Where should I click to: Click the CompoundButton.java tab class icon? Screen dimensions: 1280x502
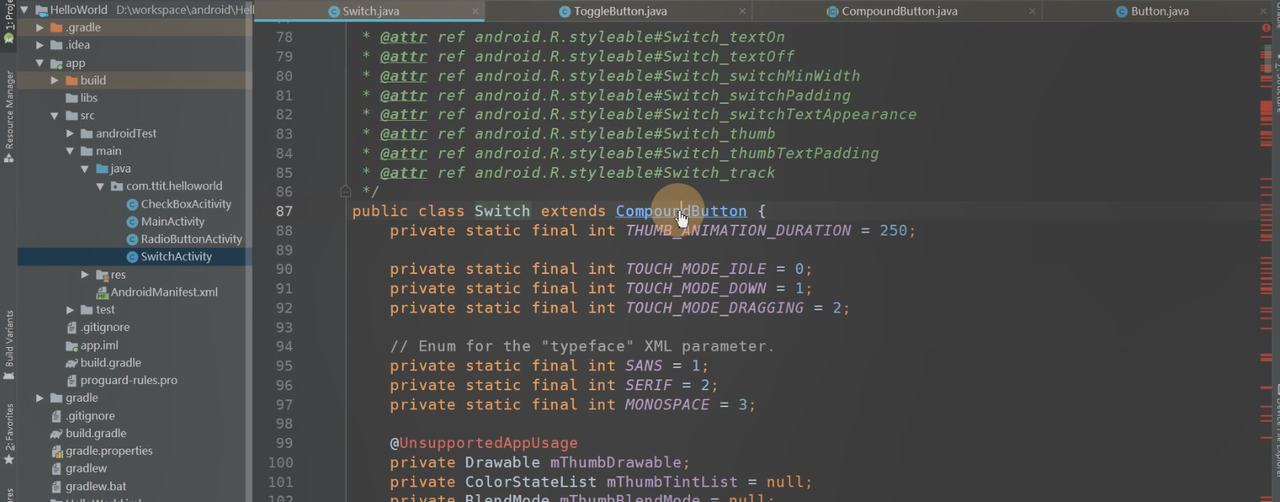pos(833,11)
